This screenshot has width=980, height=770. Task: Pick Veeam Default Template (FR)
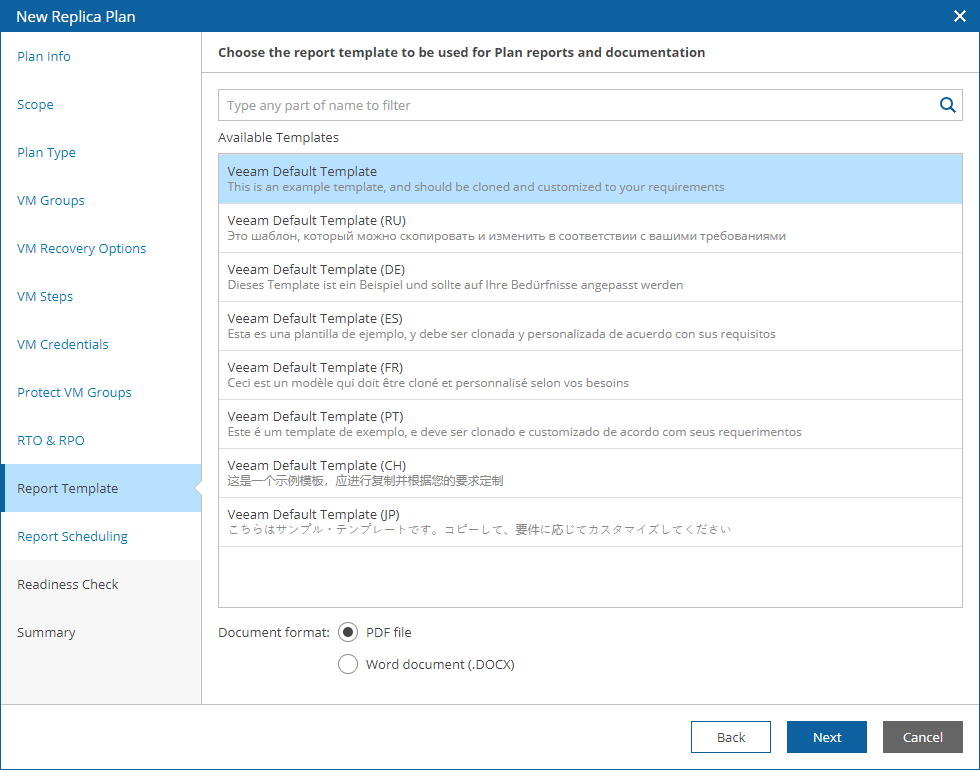click(x=590, y=375)
